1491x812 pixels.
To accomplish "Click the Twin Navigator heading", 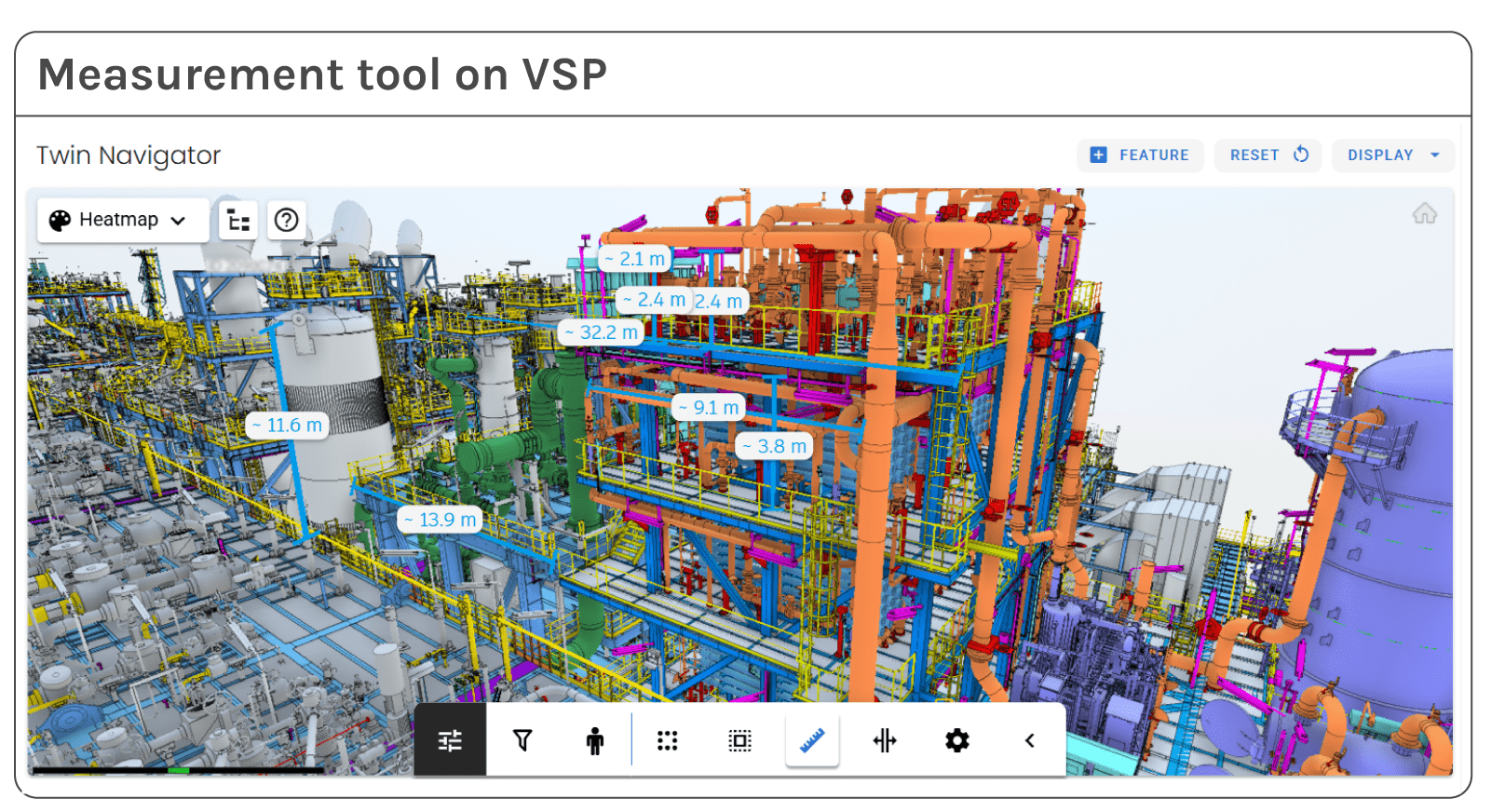I will pos(129,156).
